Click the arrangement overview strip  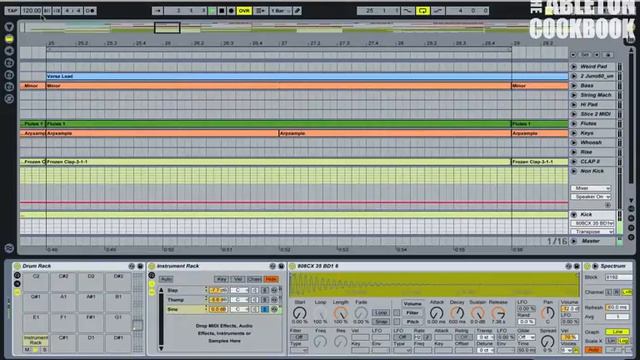(294, 28)
